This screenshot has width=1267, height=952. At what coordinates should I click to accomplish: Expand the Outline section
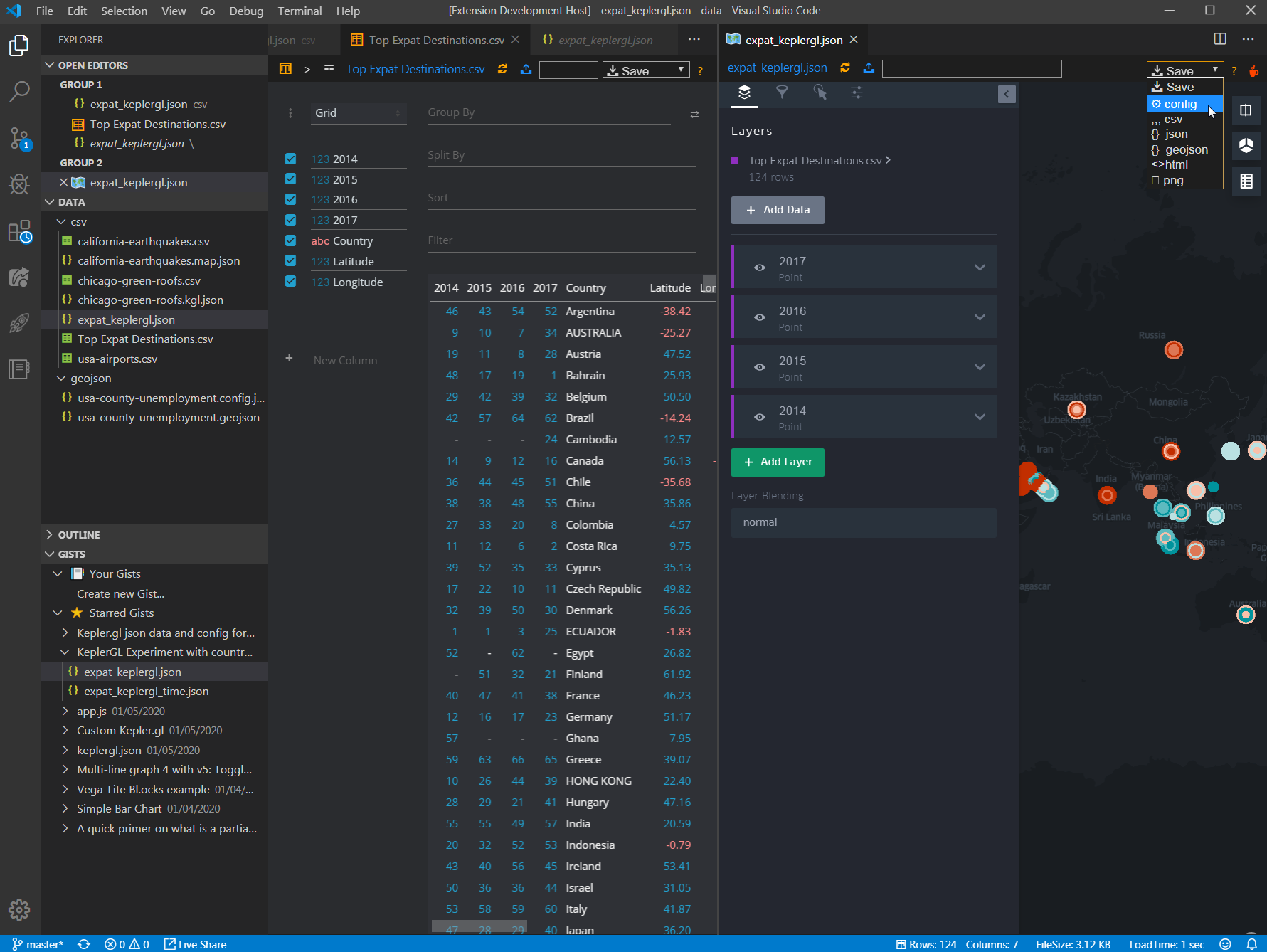154,534
